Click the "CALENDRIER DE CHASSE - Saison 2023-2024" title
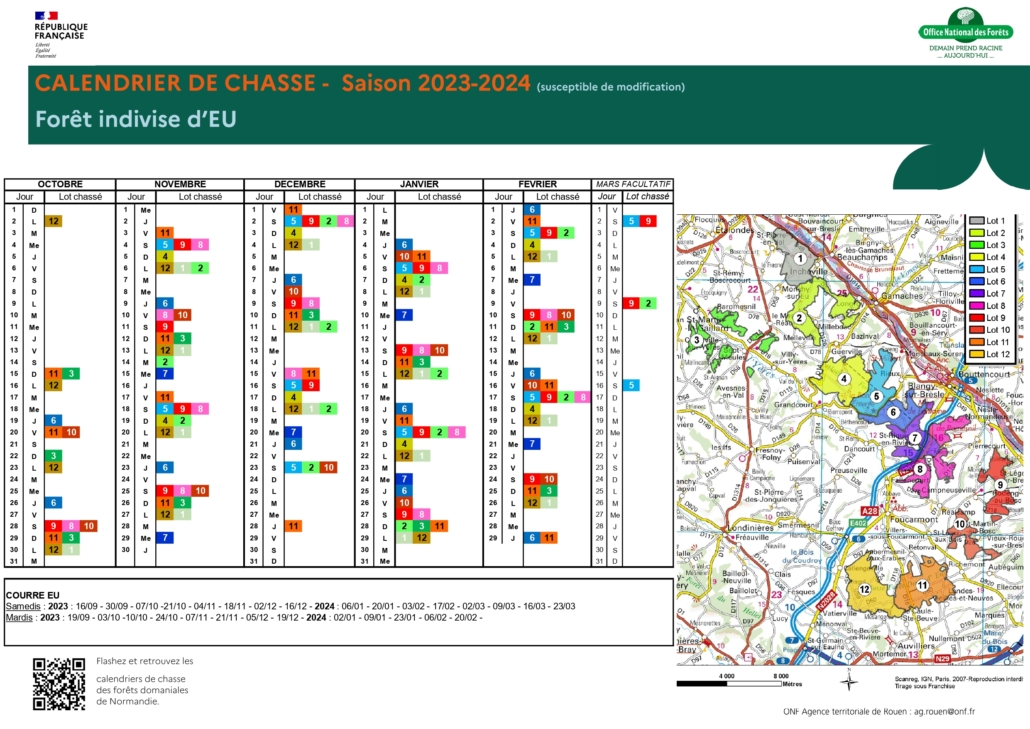This screenshot has height=729, width=1030. point(282,83)
